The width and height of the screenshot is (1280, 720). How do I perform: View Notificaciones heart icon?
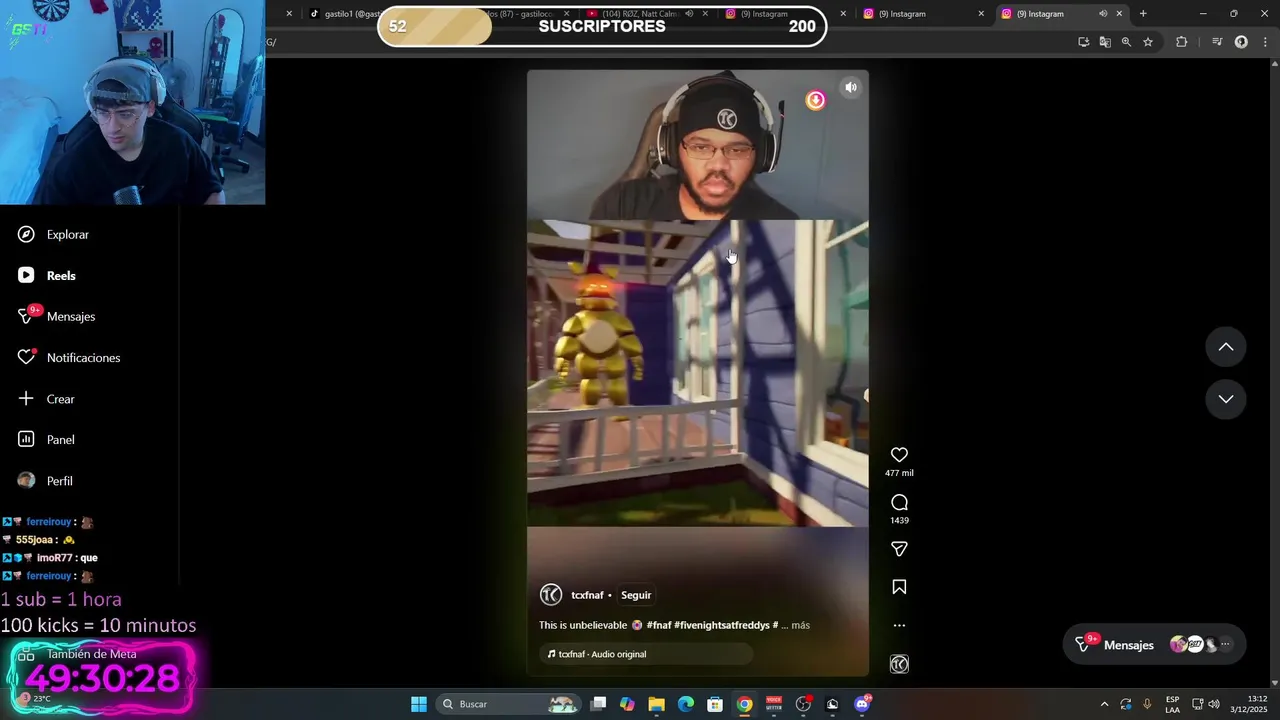(x=26, y=357)
